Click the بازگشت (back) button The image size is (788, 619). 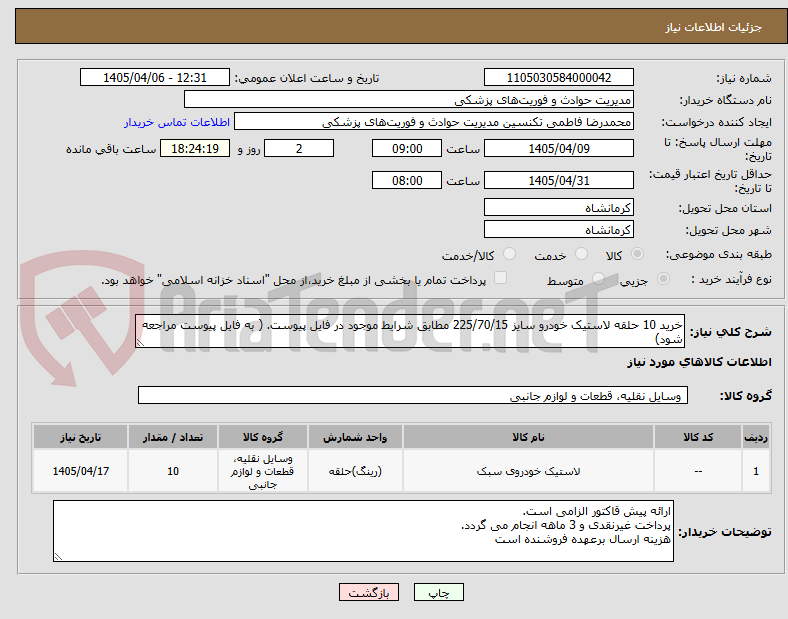369,592
